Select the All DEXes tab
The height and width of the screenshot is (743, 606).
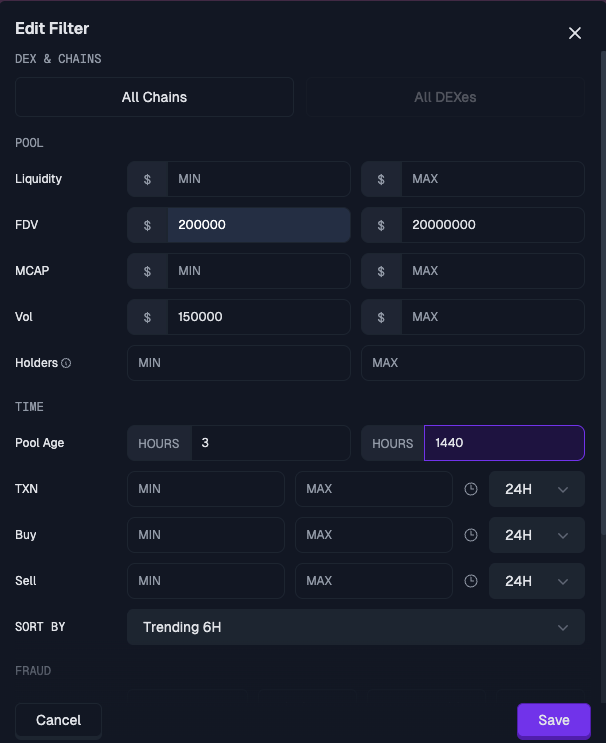point(445,97)
